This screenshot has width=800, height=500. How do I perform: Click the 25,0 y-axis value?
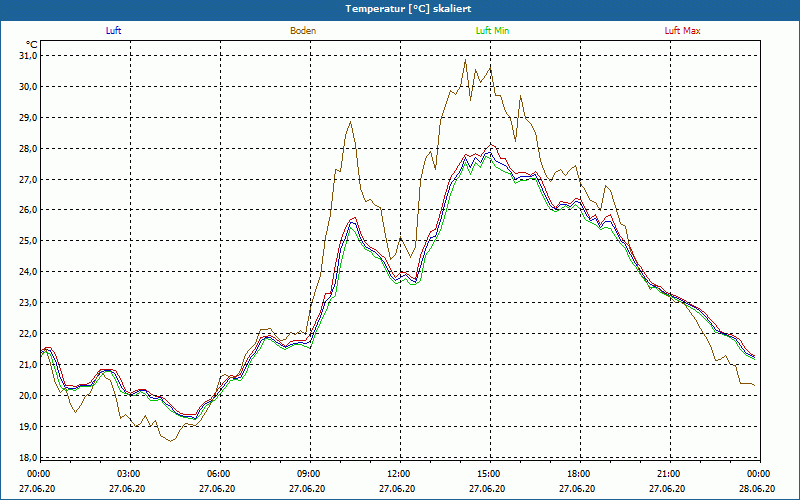tap(29, 241)
